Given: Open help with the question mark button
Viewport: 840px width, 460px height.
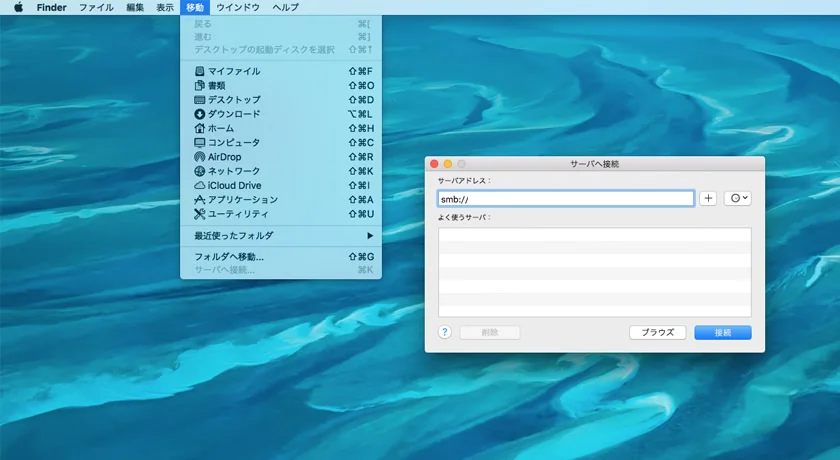Looking at the screenshot, I should coord(445,332).
